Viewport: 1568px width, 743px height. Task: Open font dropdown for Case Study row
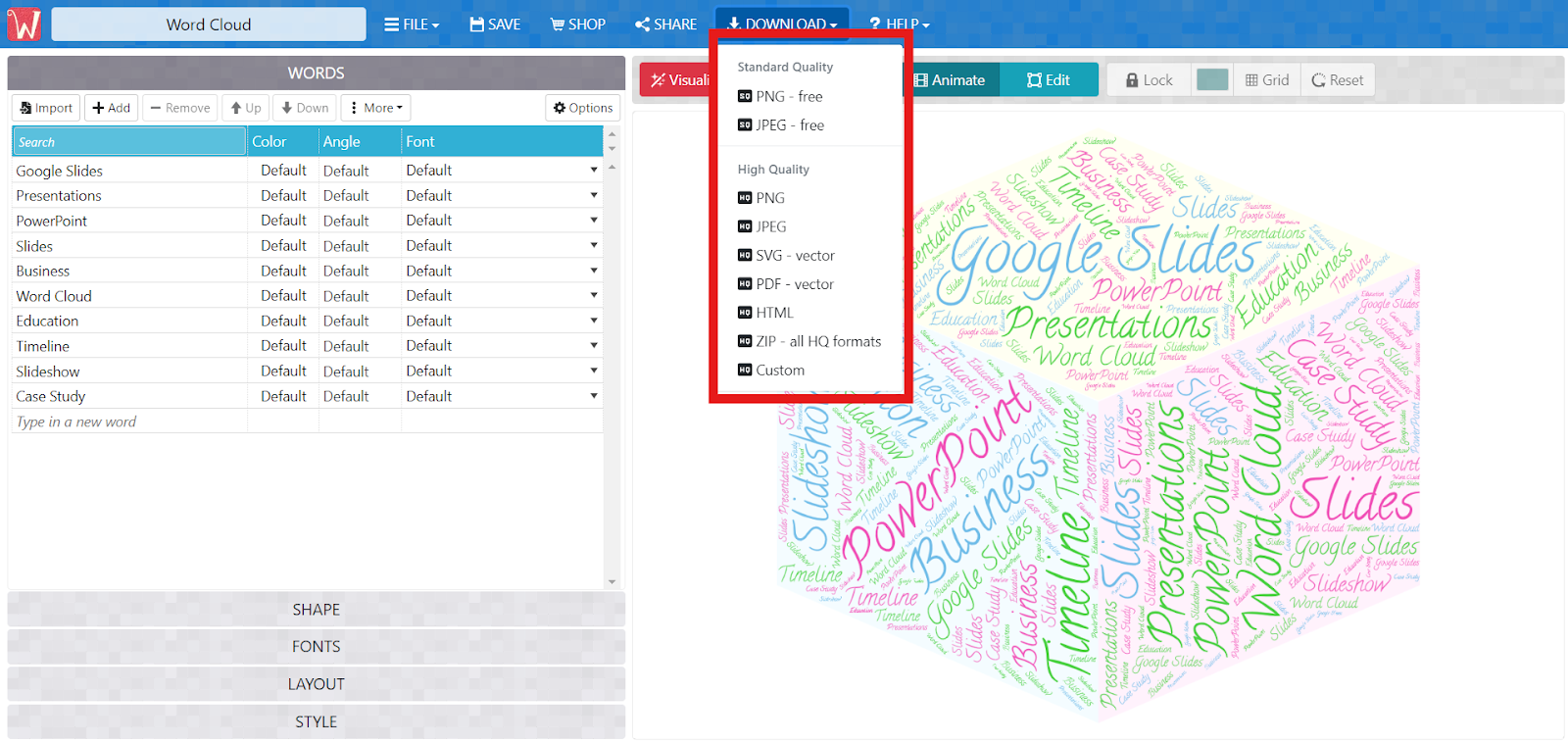point(594,396)
